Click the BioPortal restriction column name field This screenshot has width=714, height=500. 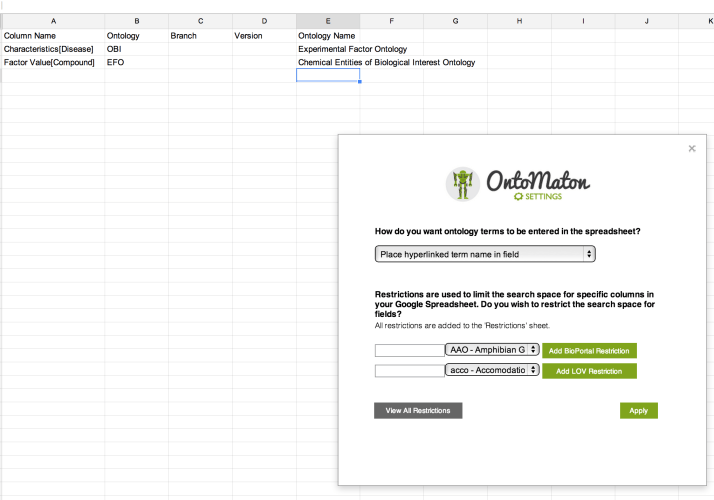pyautogui.click(x=409, y=350)
